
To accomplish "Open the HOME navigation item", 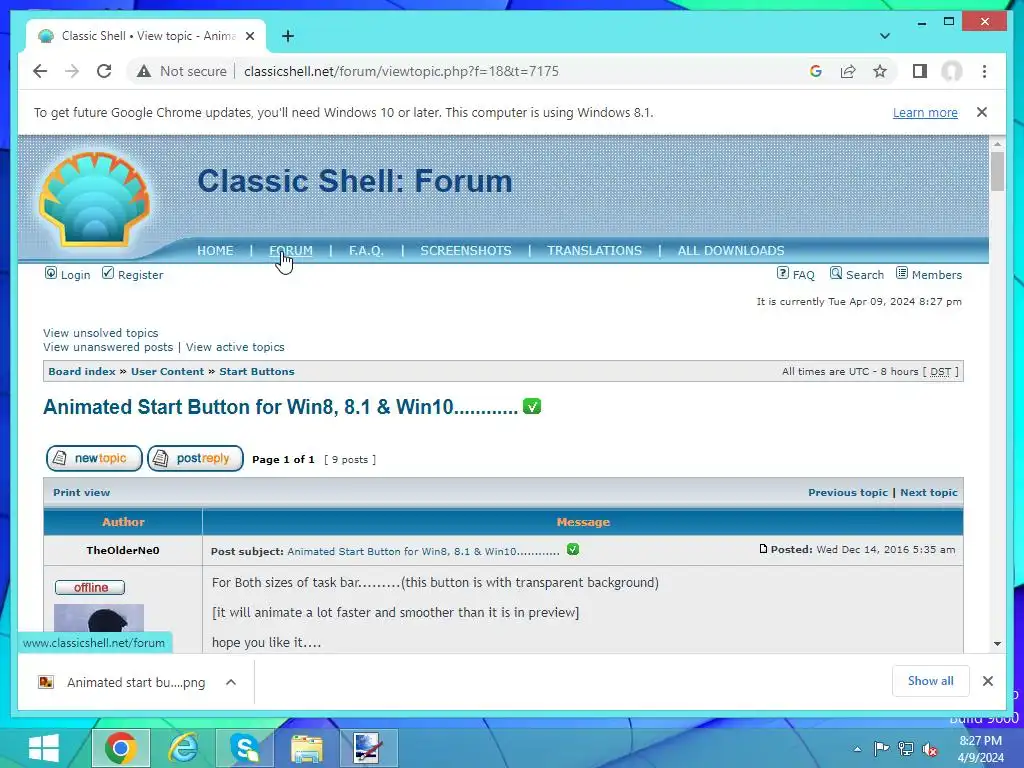I will (215, 251).
